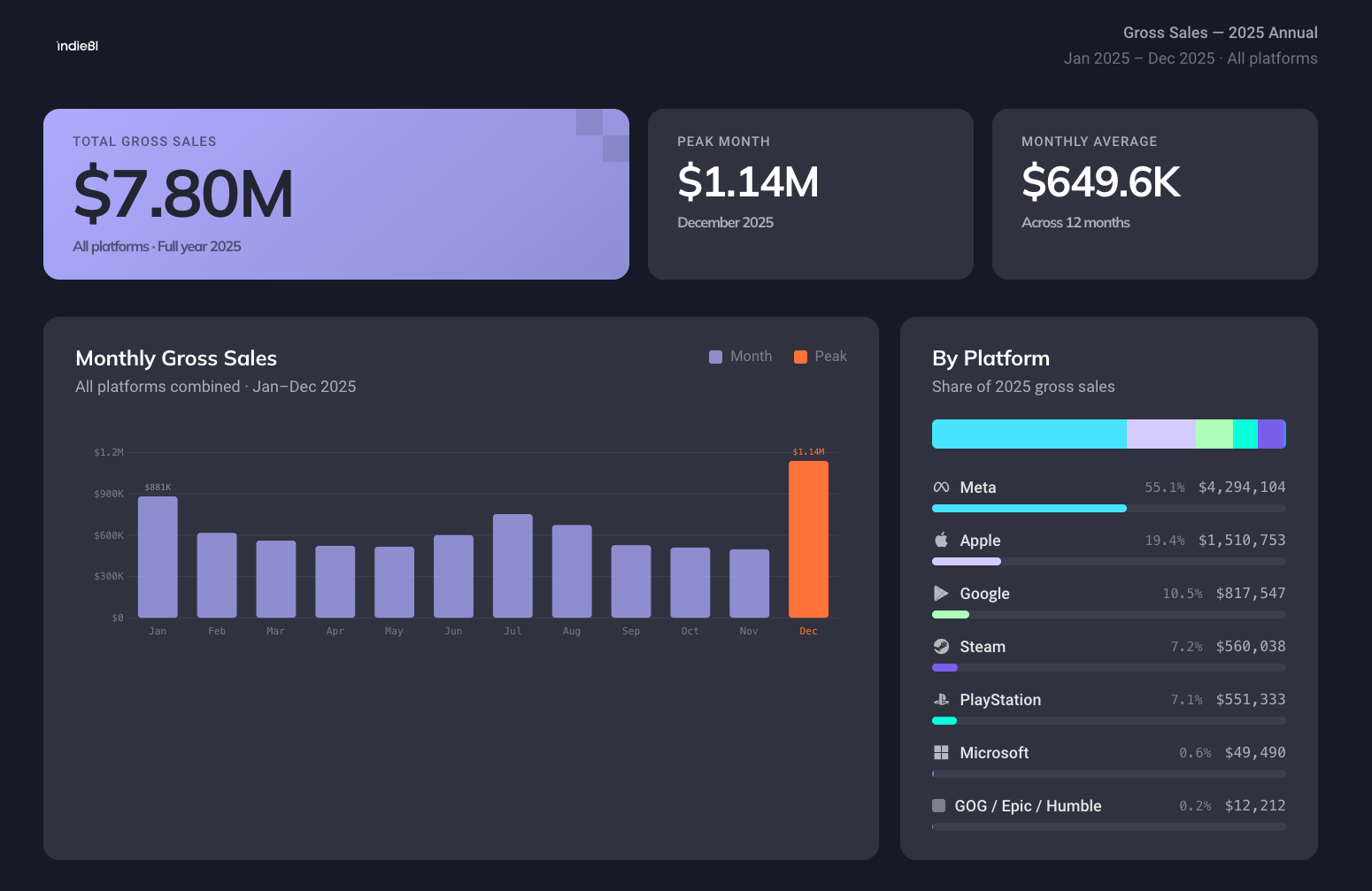Click the Google Play icon
The height and width of the screenshot is (891, 1372).
(x=941, y=593)
